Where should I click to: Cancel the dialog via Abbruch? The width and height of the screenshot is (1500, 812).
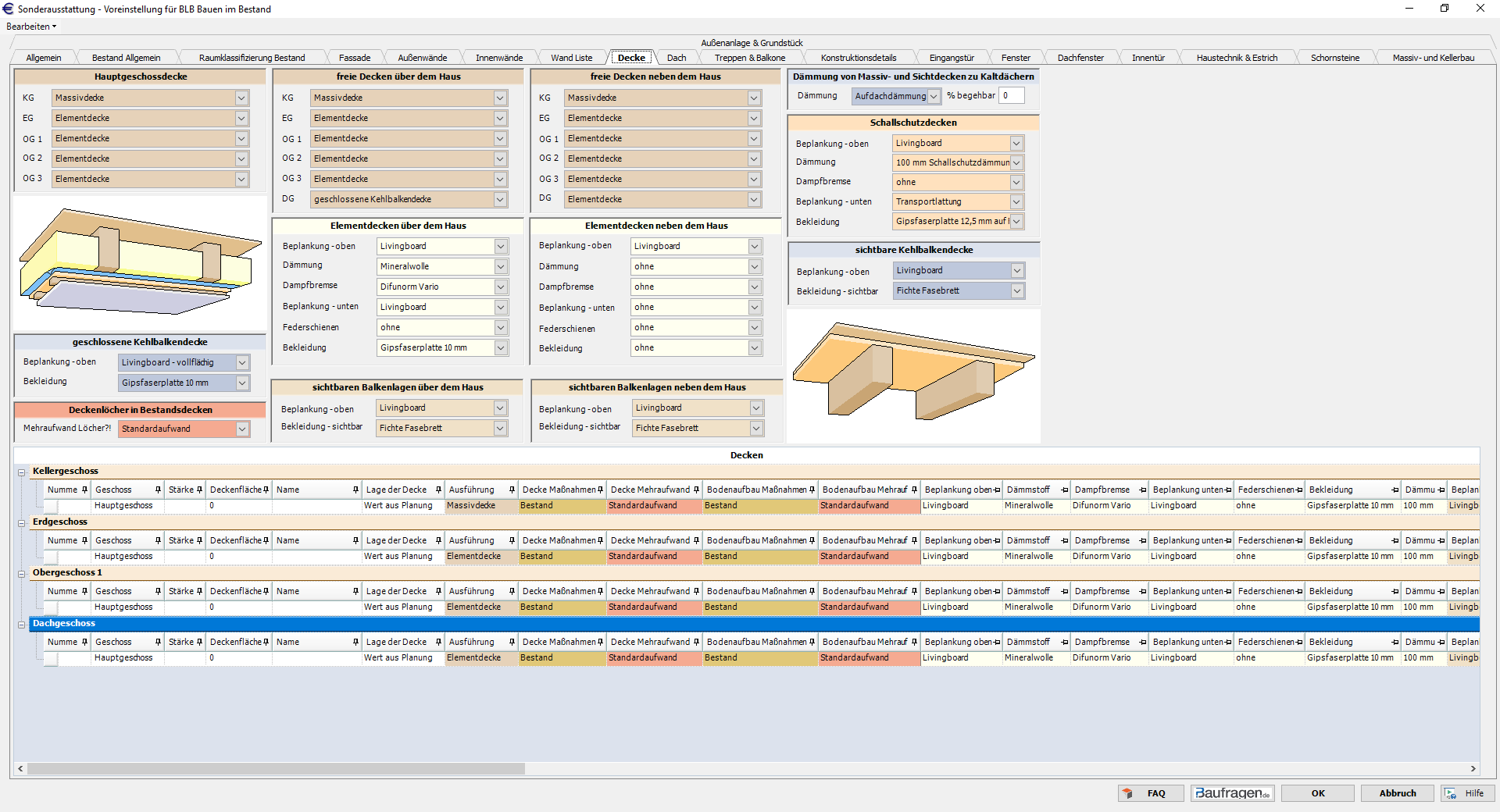1398,792
